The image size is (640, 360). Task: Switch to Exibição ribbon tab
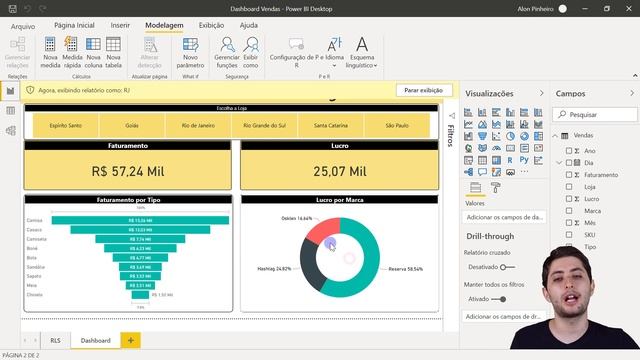[211, 25]
